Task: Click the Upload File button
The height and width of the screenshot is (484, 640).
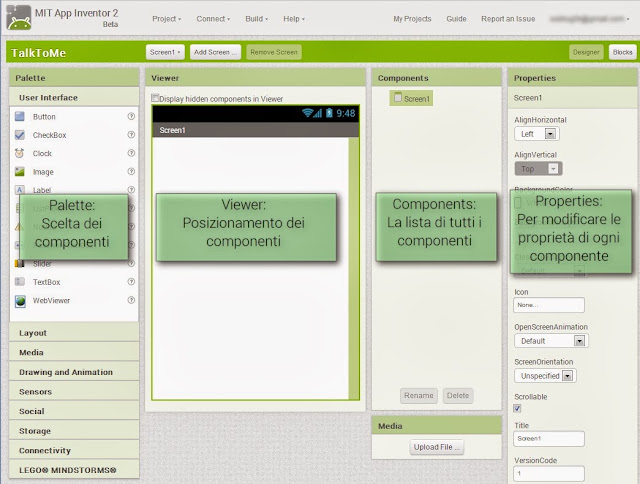Action: pos(437,447)
